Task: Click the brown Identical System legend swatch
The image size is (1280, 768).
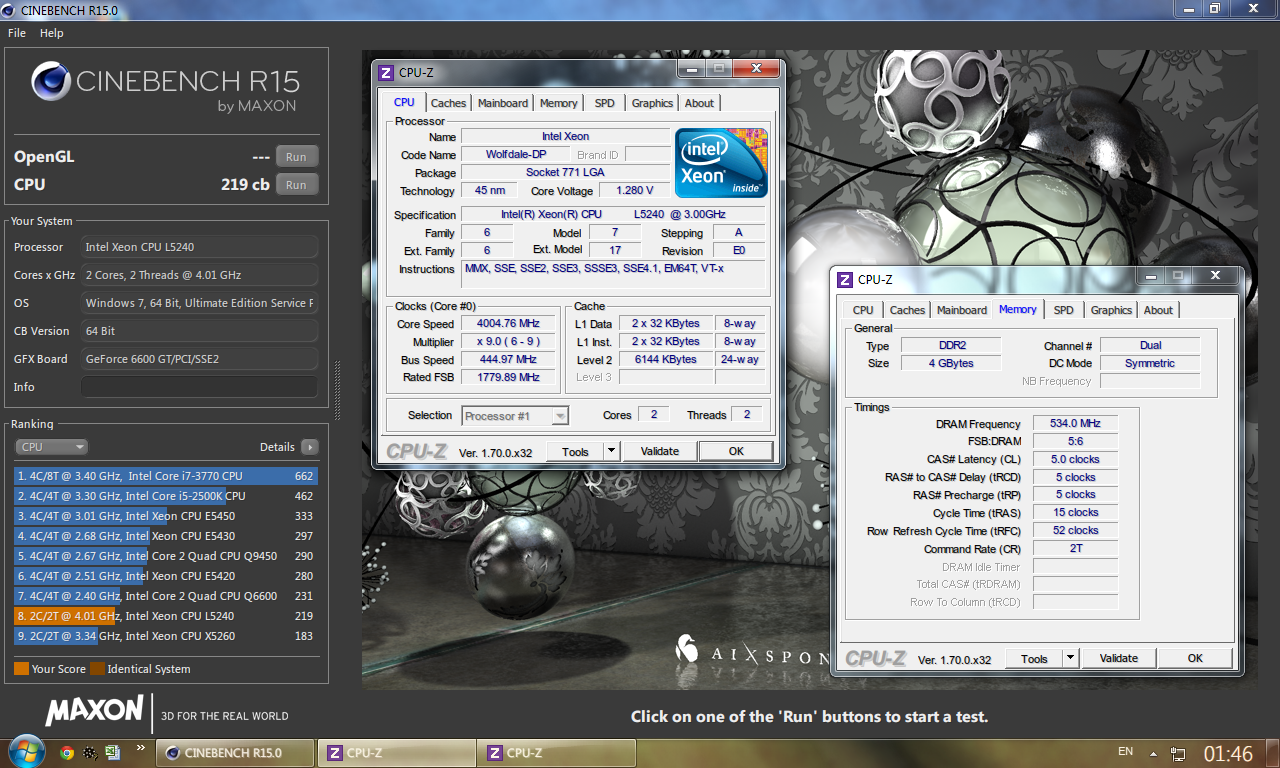Action: point(97,669)
